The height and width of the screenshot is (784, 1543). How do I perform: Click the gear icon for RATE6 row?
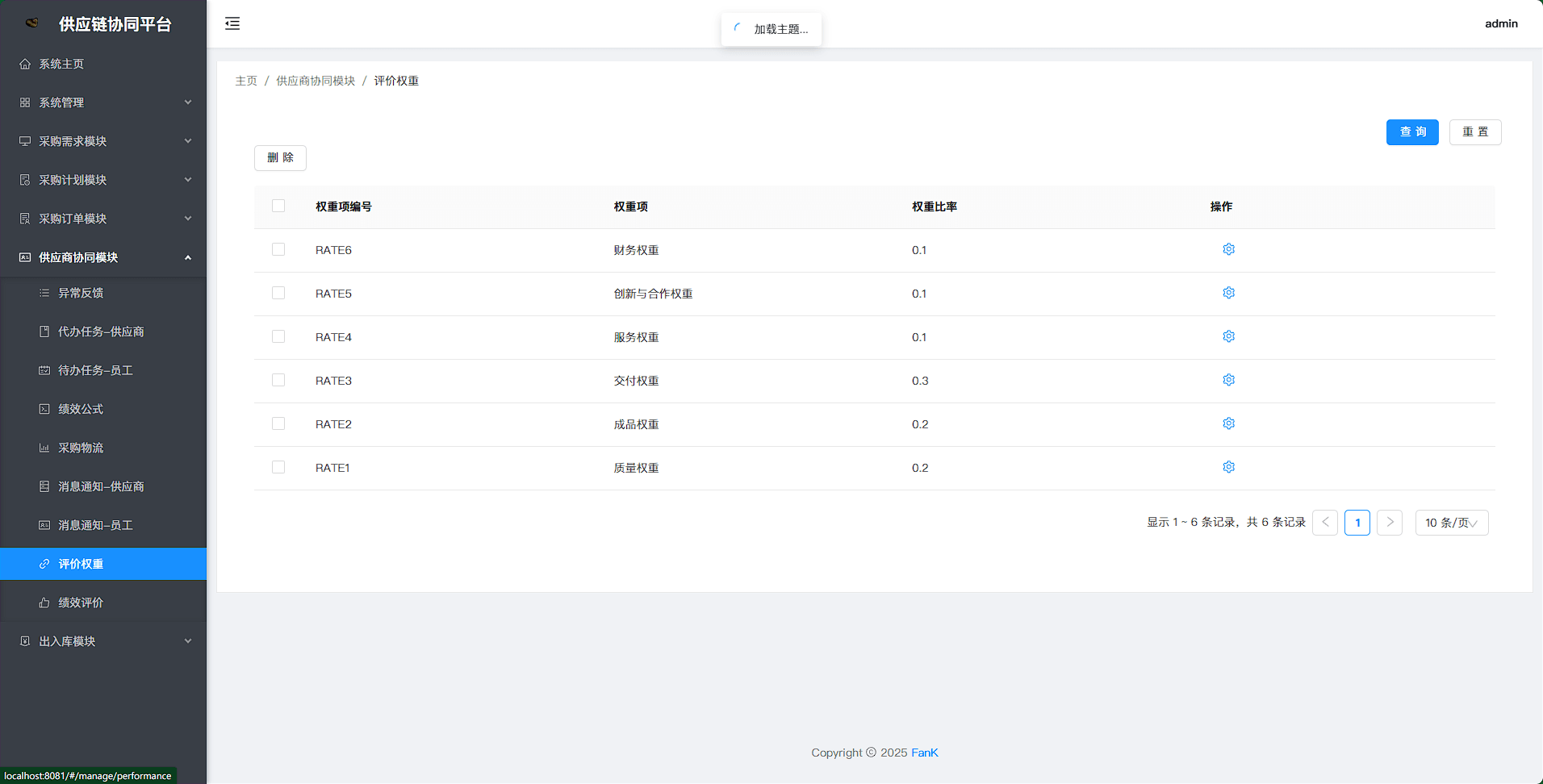point(1228,249)
